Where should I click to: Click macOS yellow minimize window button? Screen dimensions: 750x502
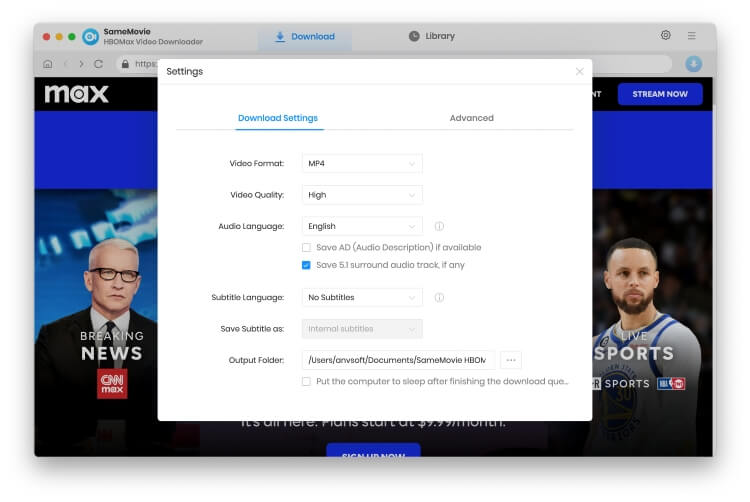click(x=59, y=37)
